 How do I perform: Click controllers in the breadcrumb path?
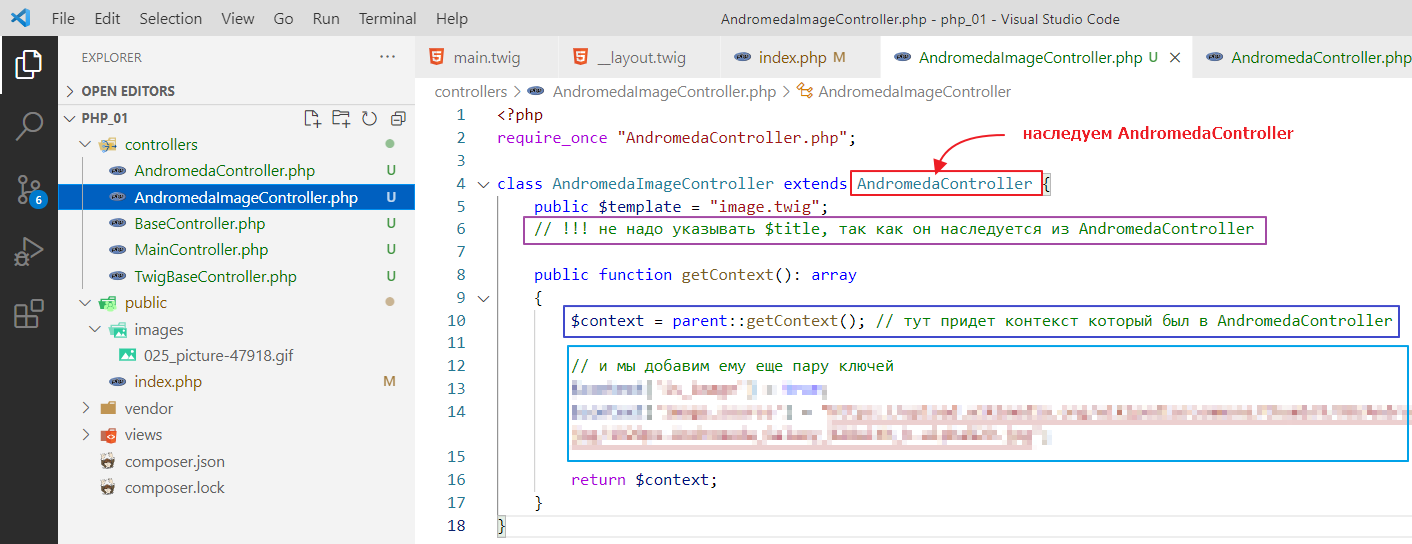(471, 91)
